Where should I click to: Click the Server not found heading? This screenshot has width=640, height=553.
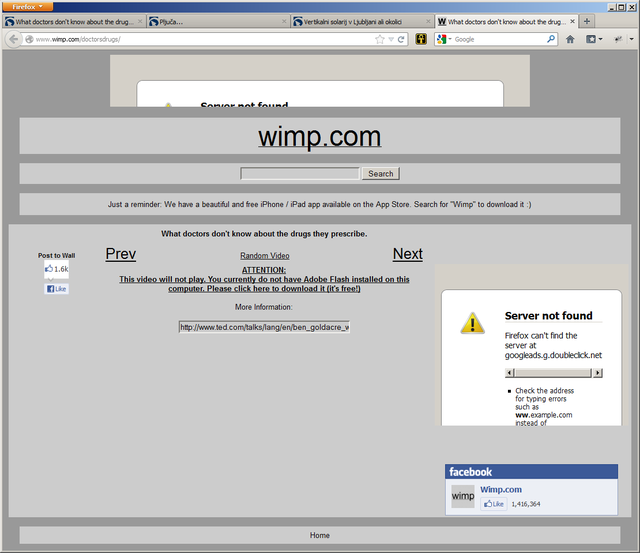pyautogui.click(x=549, y=315)
